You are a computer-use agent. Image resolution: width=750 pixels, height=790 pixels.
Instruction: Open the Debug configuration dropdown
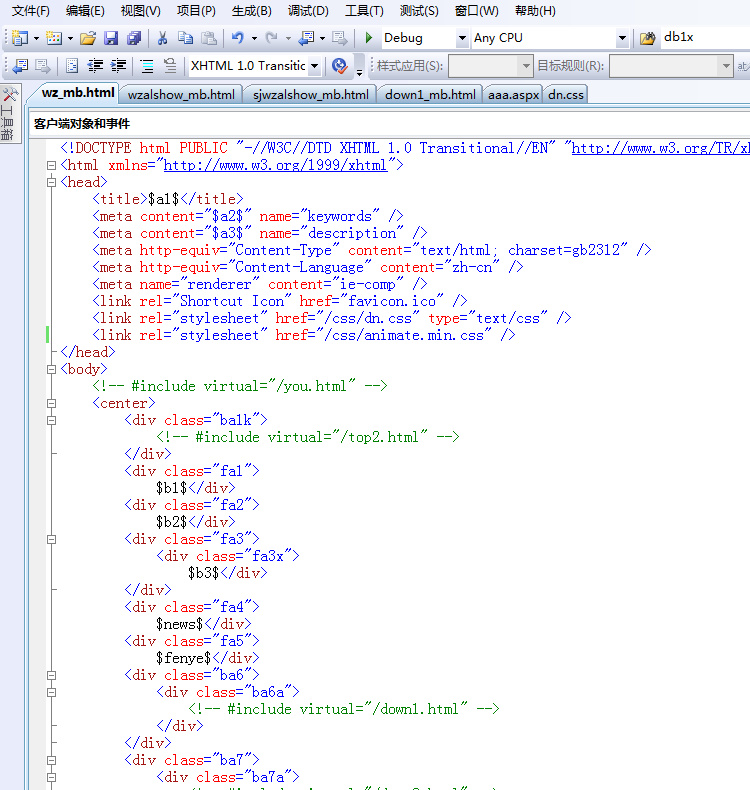[x=462, y=38]
